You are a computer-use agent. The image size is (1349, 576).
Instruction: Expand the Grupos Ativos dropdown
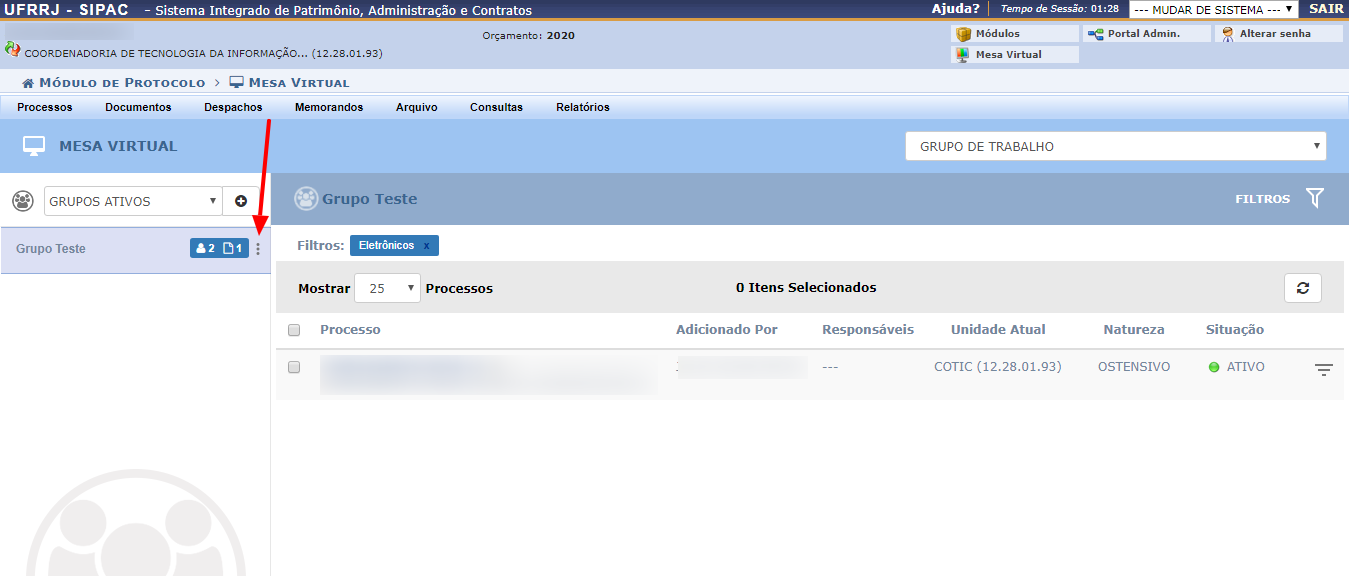(132, 201)
